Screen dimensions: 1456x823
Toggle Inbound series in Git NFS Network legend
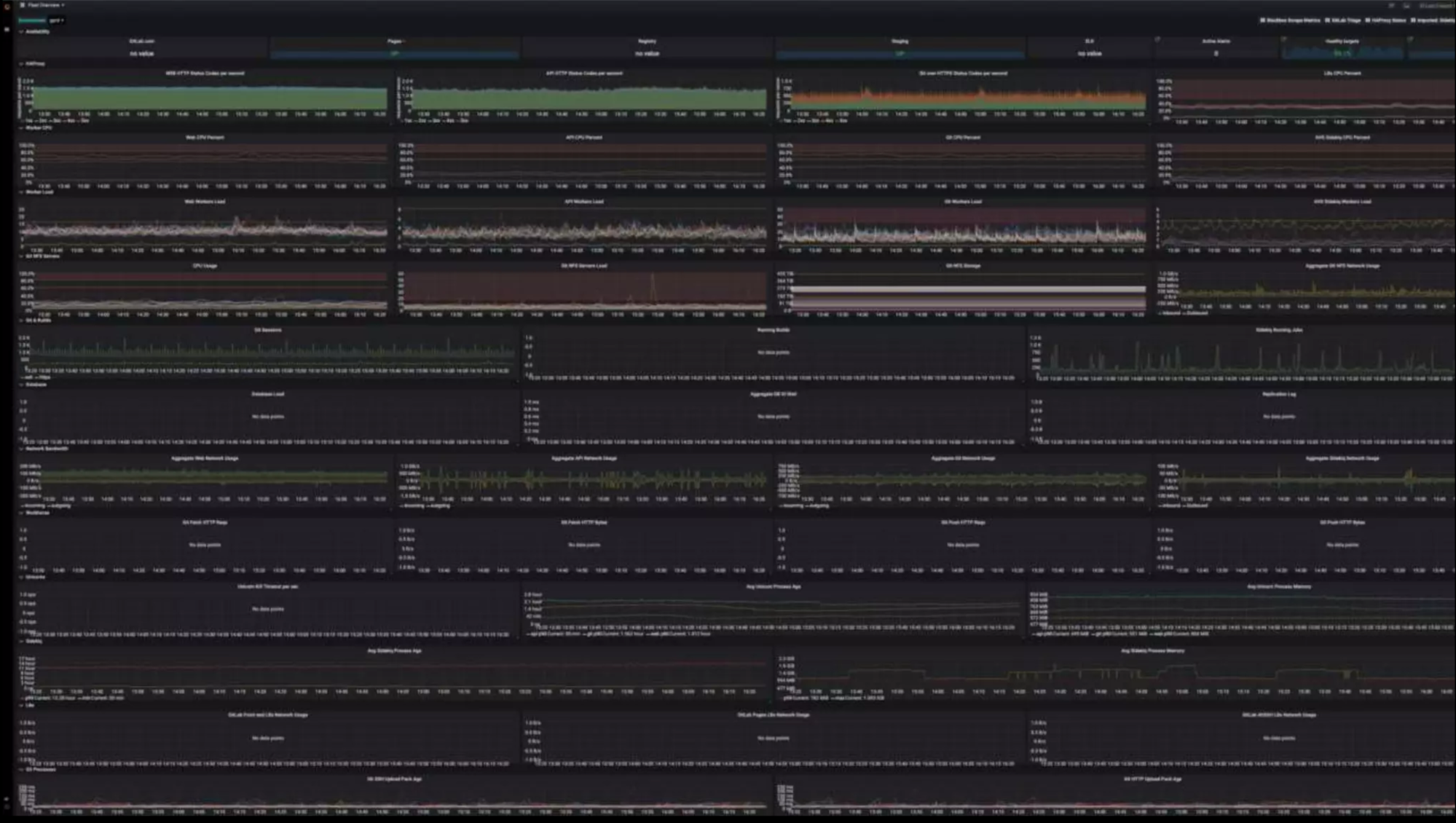click(1170, 313)
